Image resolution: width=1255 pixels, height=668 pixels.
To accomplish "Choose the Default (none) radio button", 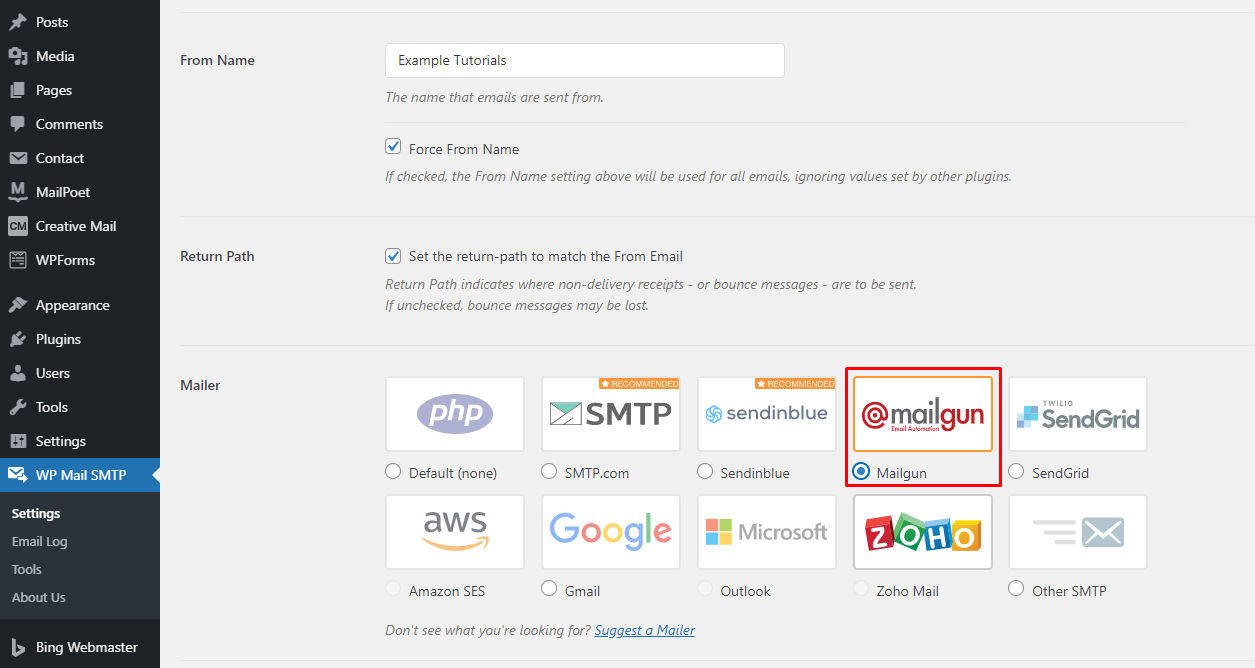I will [x=393, y=471].
